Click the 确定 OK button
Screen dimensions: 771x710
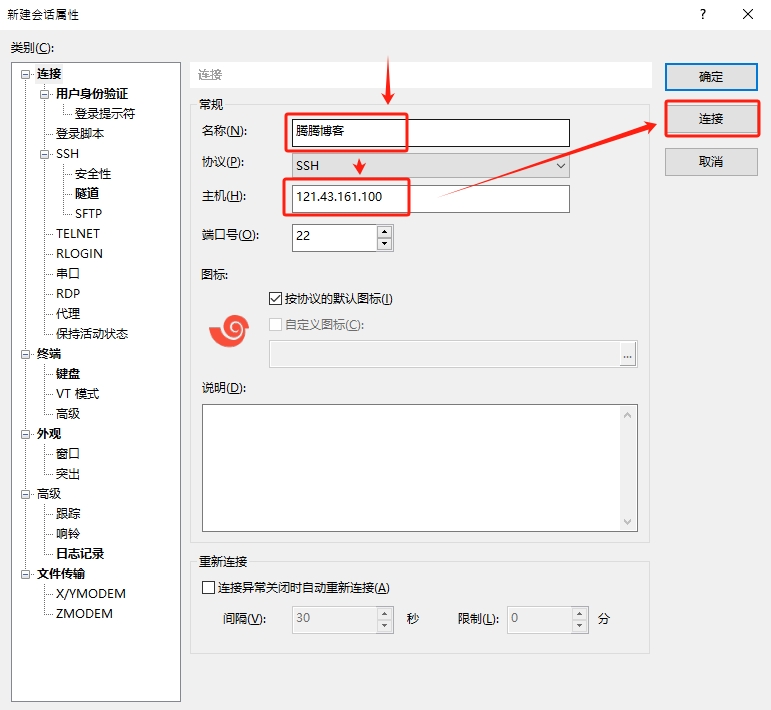[x=710, y=77]
